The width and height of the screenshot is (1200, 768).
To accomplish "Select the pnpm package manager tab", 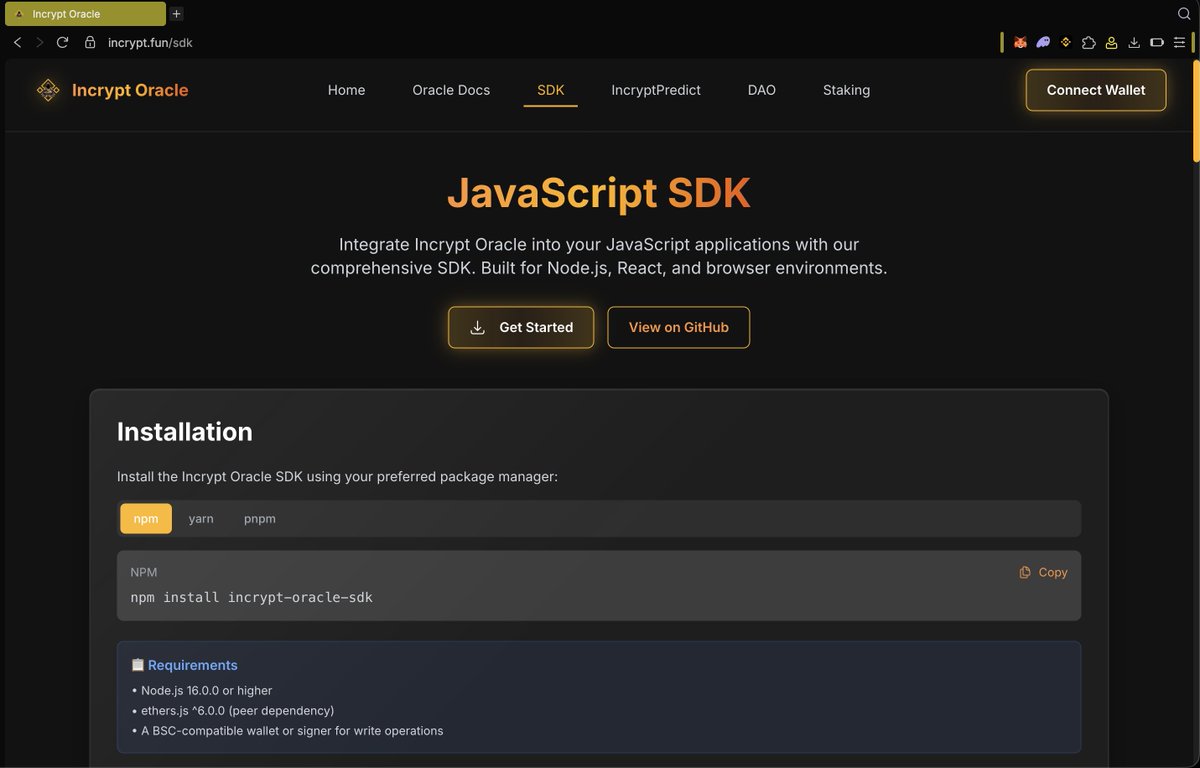I will [260, 519].
